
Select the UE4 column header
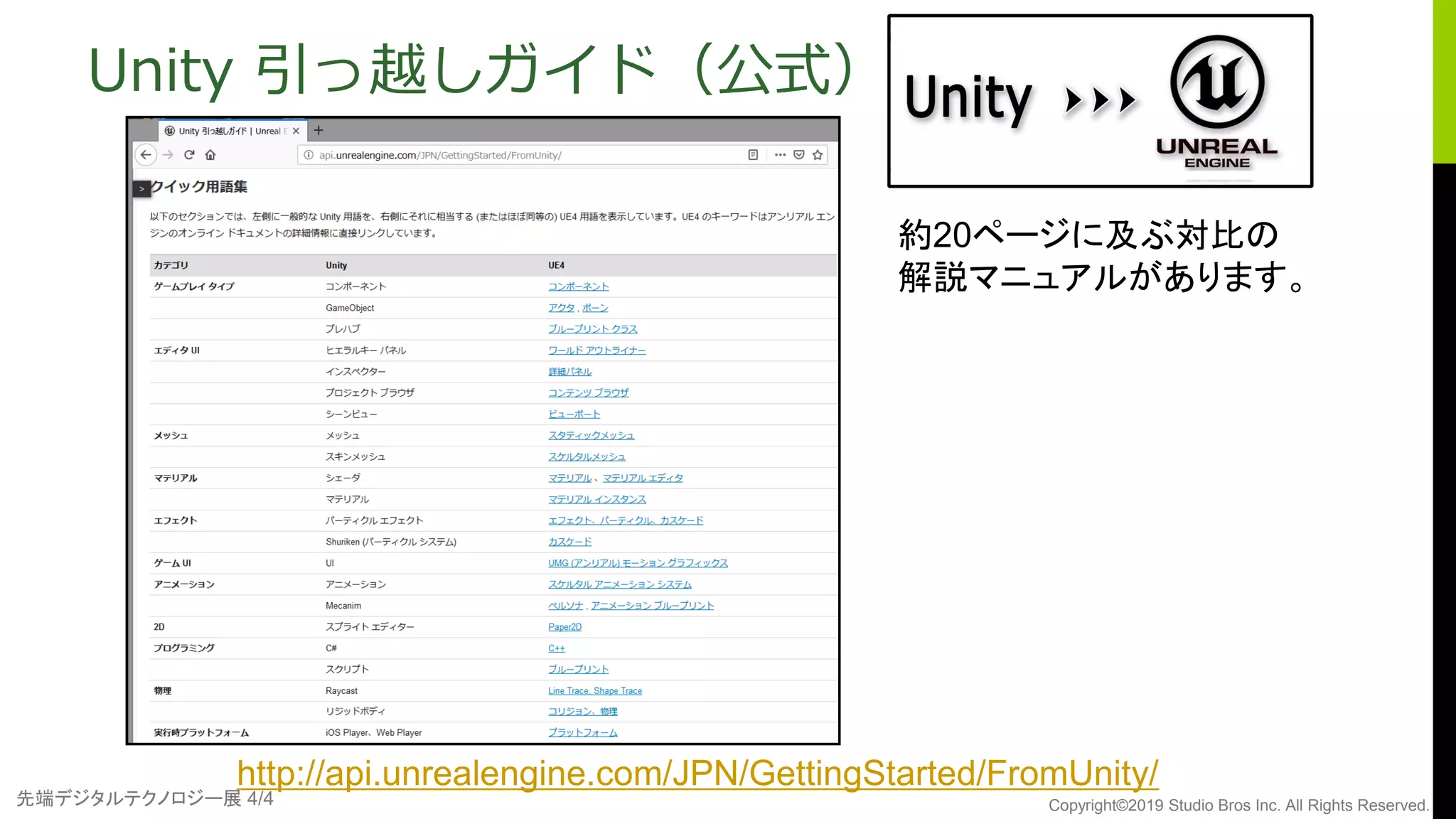(556, 265)
